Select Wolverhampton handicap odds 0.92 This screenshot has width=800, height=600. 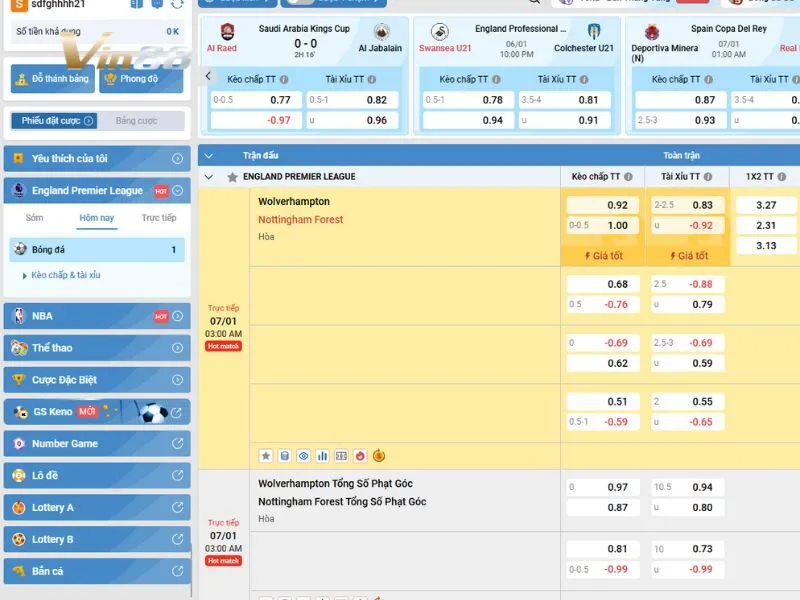(603, 205)
